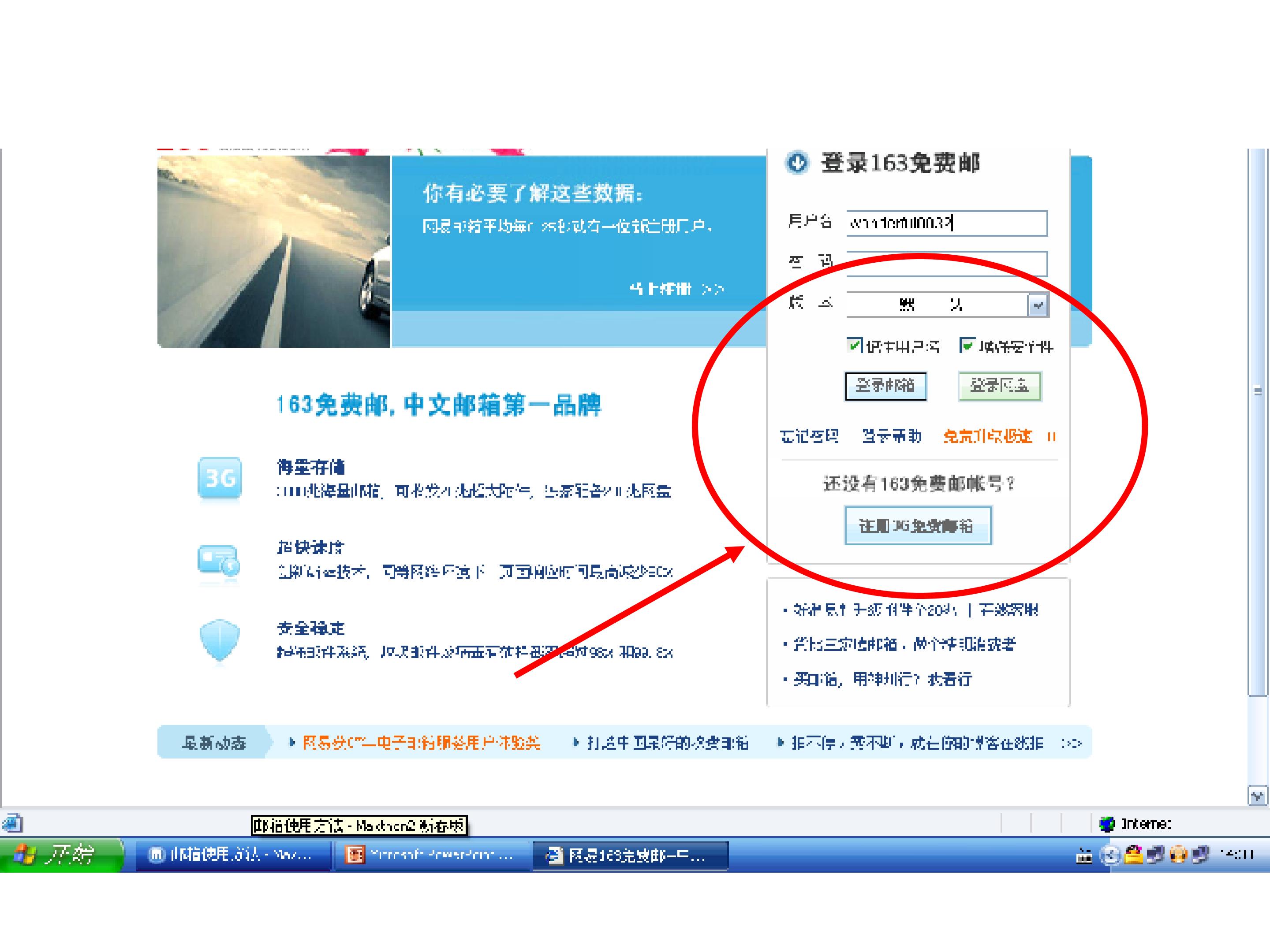Click the 海量存储 feature title
The image size is (1270, 952).
point(310,467)
